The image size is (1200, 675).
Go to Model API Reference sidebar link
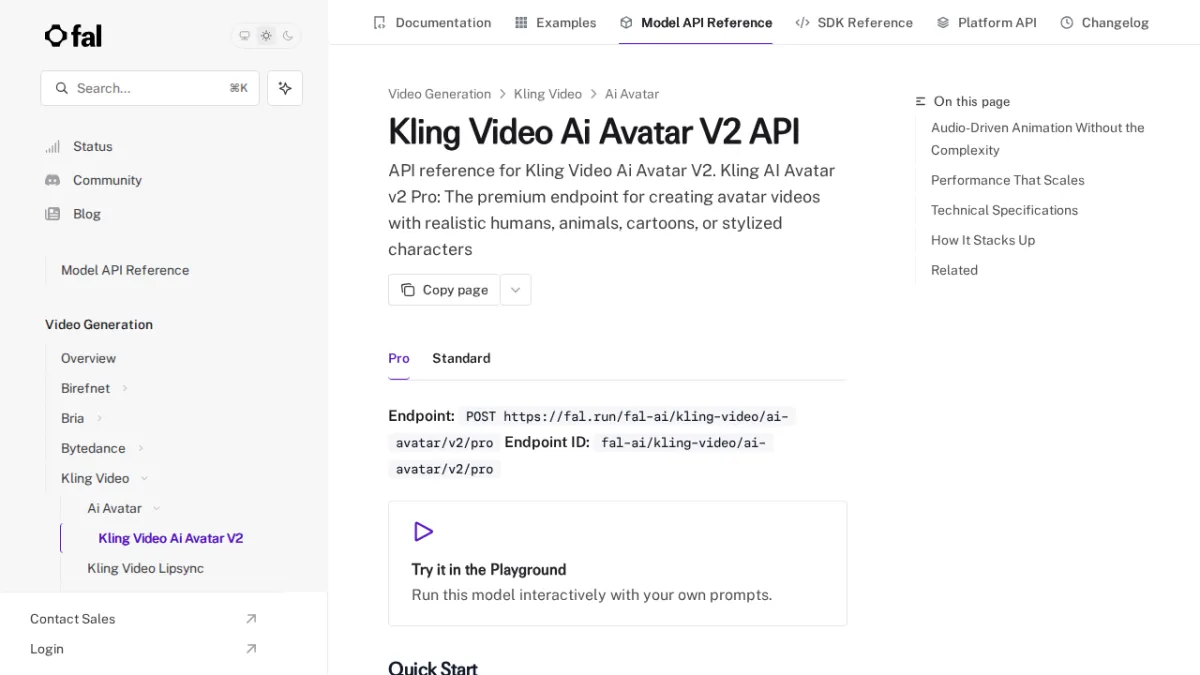125,270
